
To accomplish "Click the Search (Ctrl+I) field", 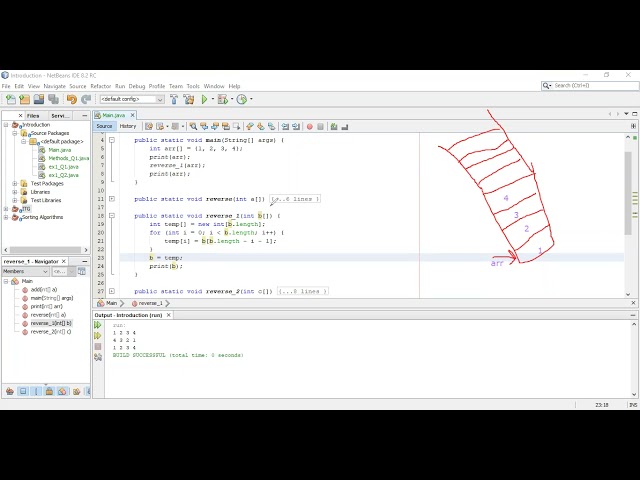I will click(590, 86).
